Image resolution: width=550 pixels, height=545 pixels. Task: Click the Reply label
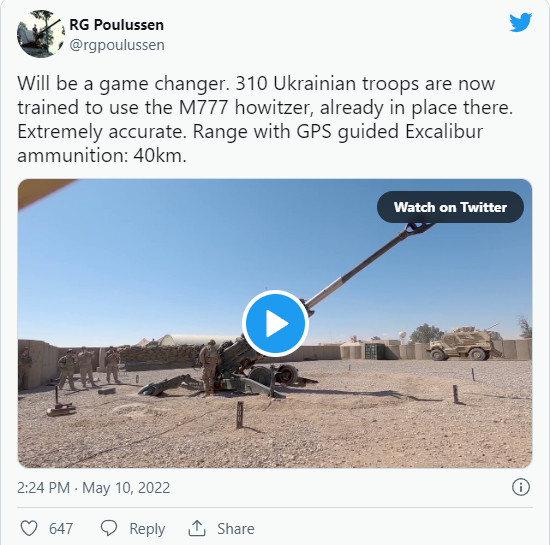tap(147, 529)
